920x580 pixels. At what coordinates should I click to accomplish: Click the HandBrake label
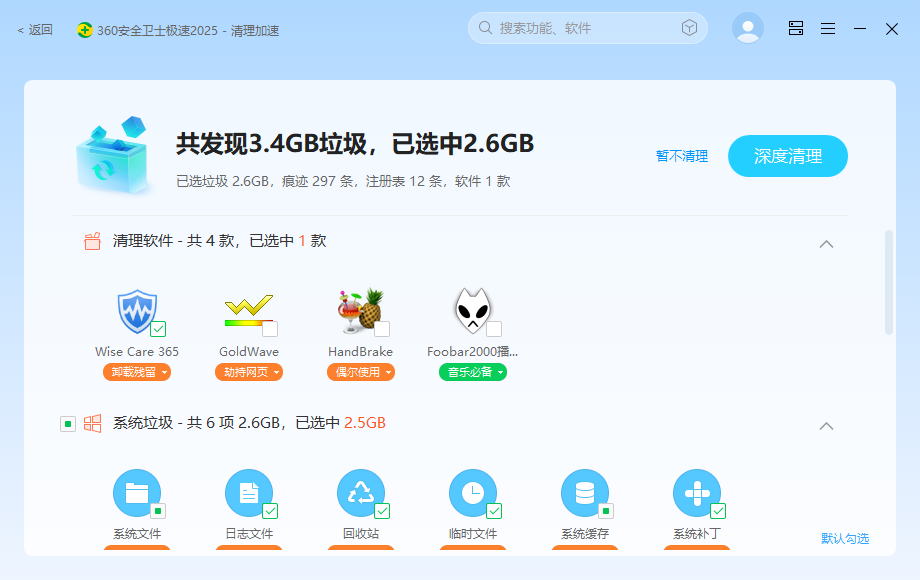pos(360,351)
